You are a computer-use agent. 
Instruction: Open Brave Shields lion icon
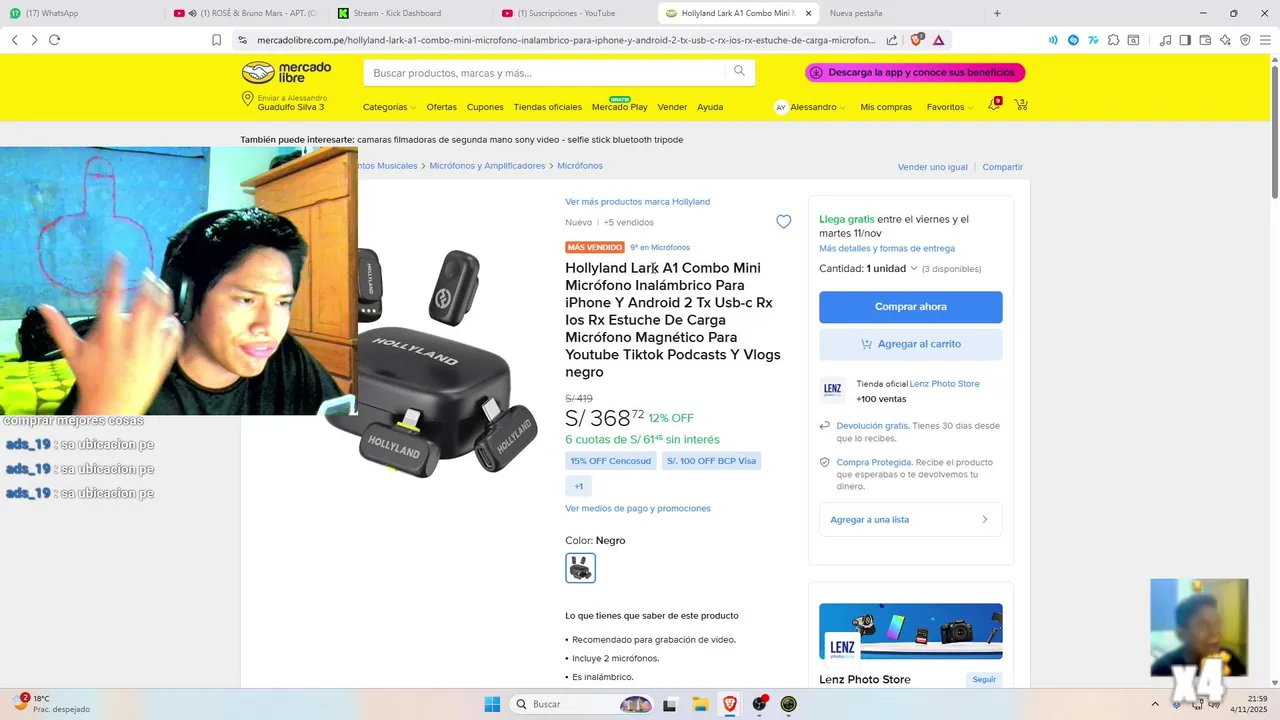point(916,40)
